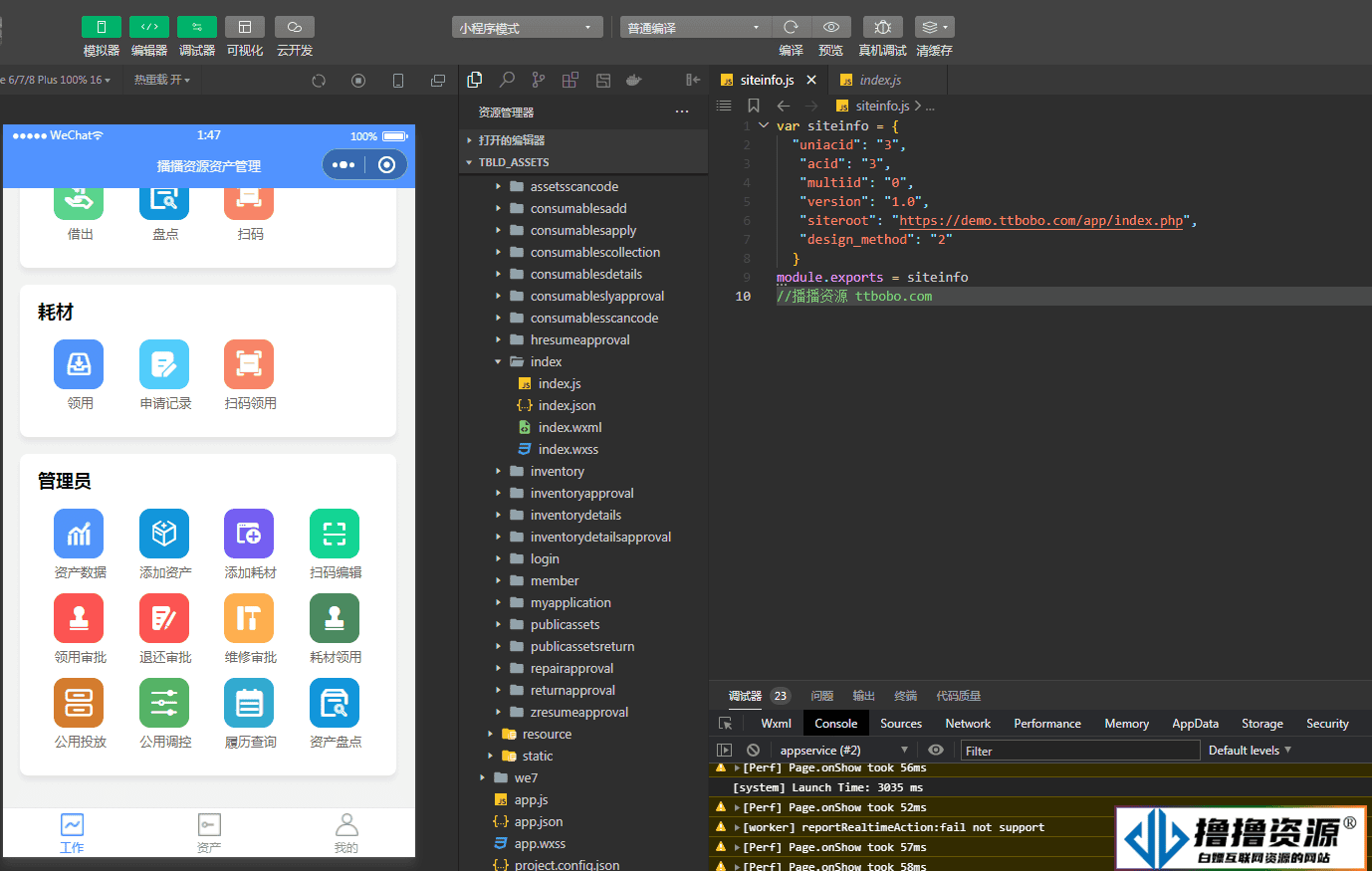Open the 问题 problems panel tab

pyautogui.click(x=822, y=696)
